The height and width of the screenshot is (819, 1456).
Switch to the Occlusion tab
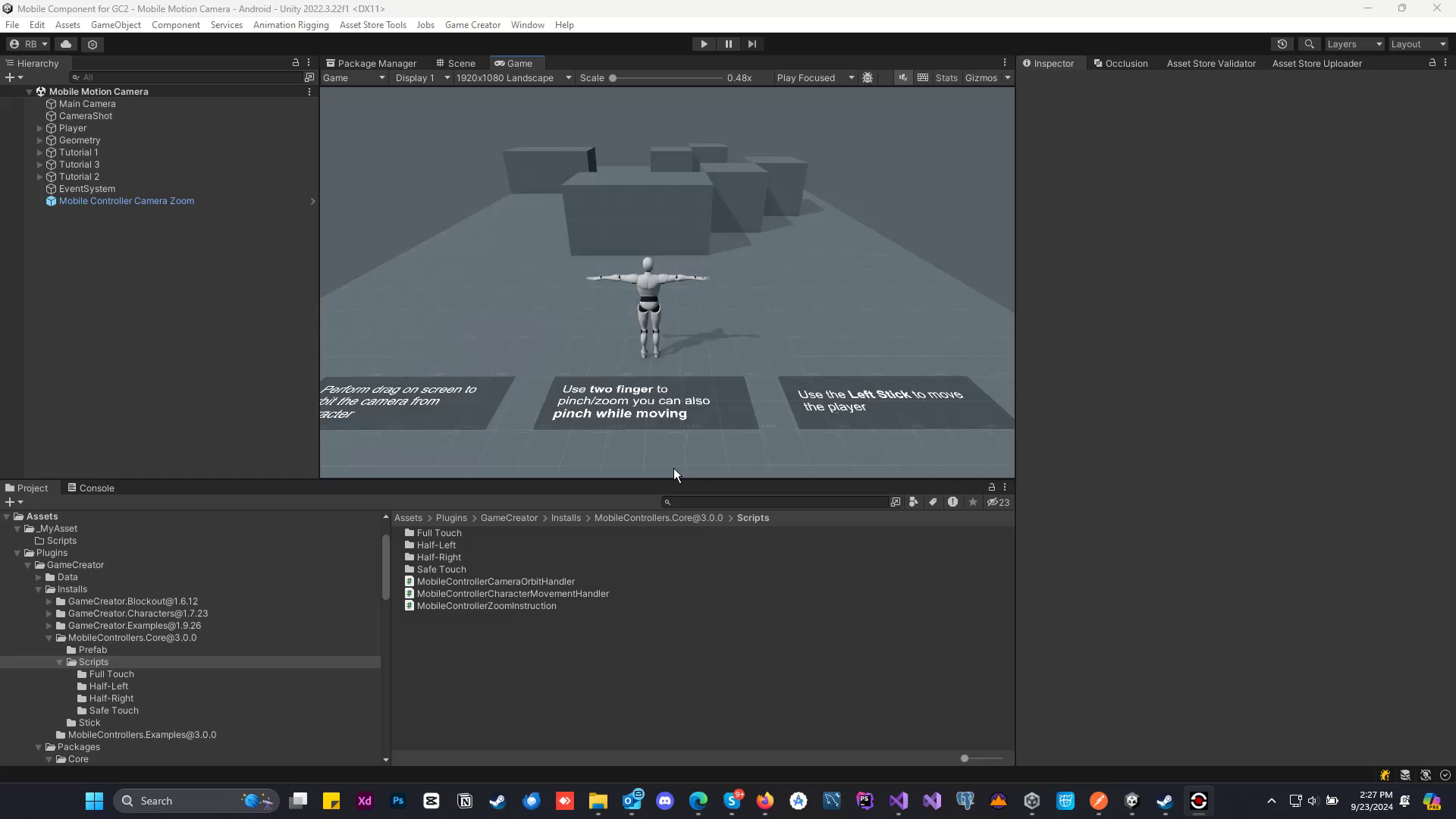pos(1121,63)
